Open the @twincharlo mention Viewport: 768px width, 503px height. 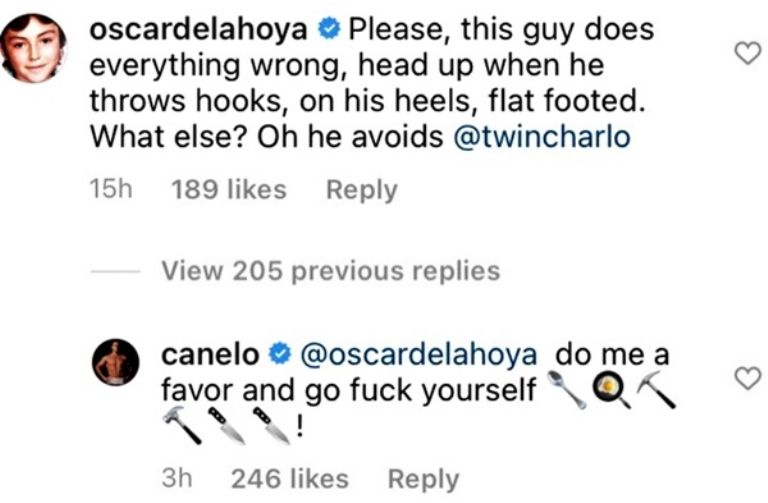click(542, 137)
